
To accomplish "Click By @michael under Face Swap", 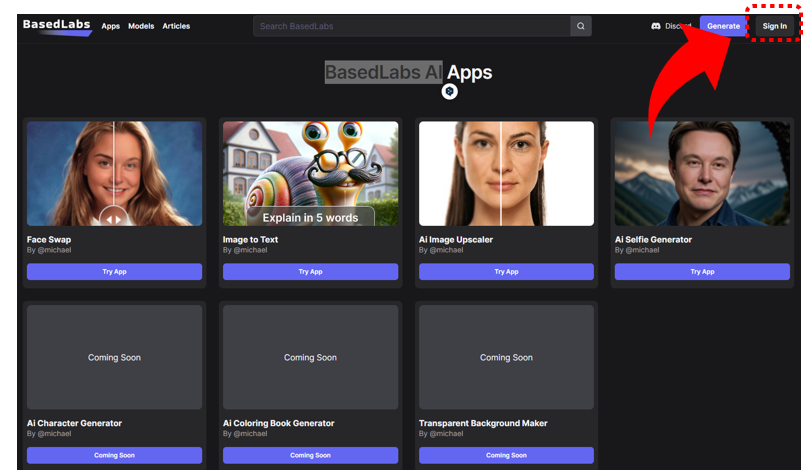I will tap(49, 250).
